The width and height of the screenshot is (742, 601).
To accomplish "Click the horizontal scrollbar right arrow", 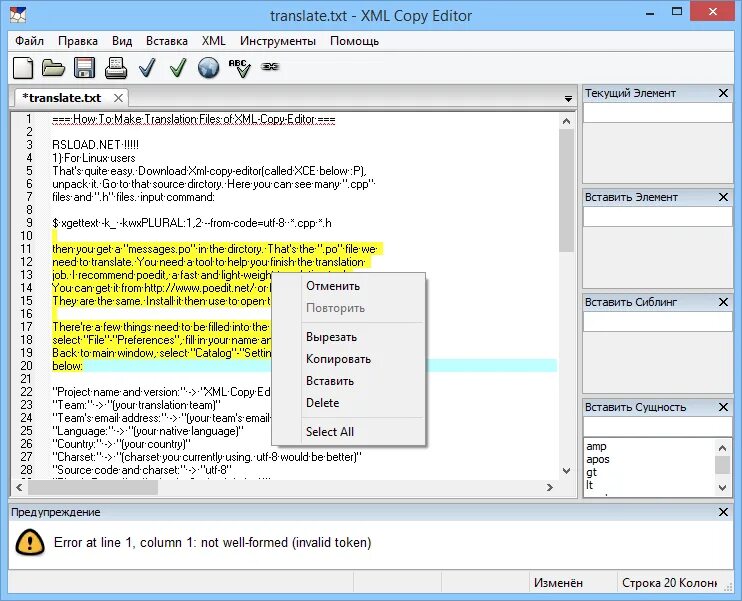I will [x=549, y=487].
